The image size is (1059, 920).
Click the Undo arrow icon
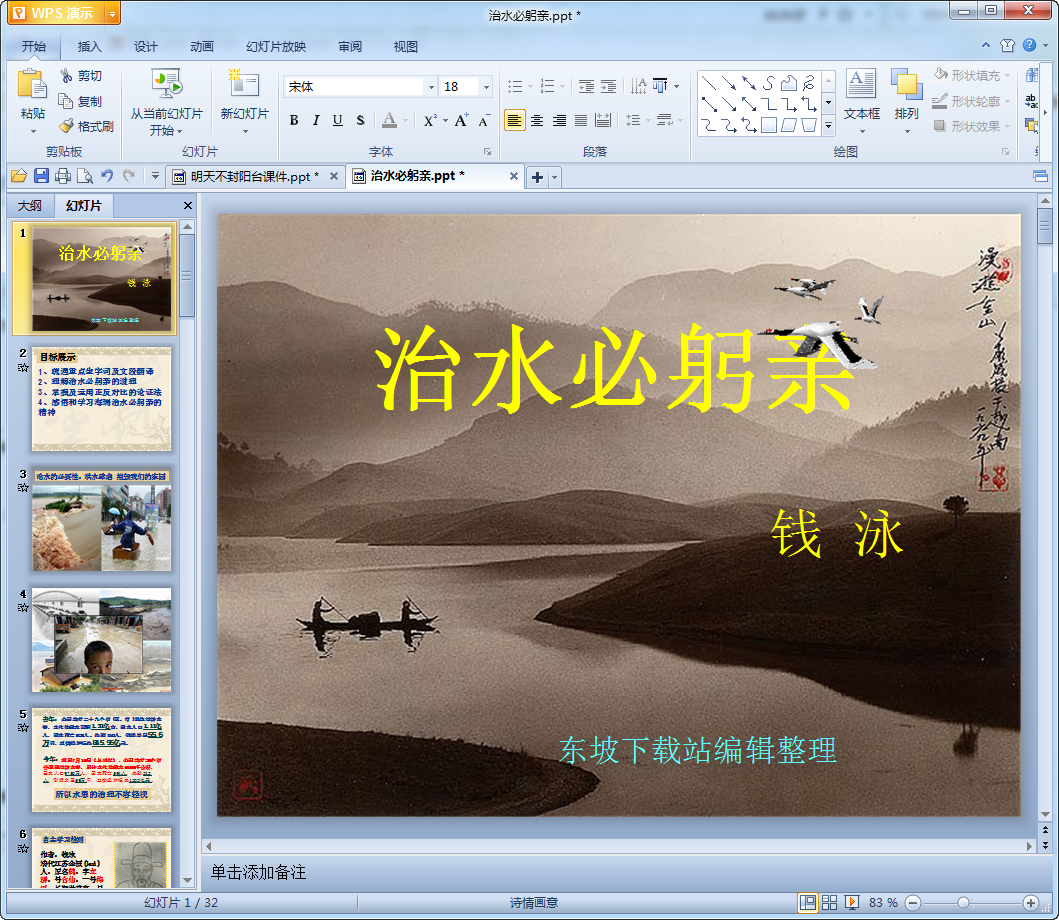click(107, 176)
